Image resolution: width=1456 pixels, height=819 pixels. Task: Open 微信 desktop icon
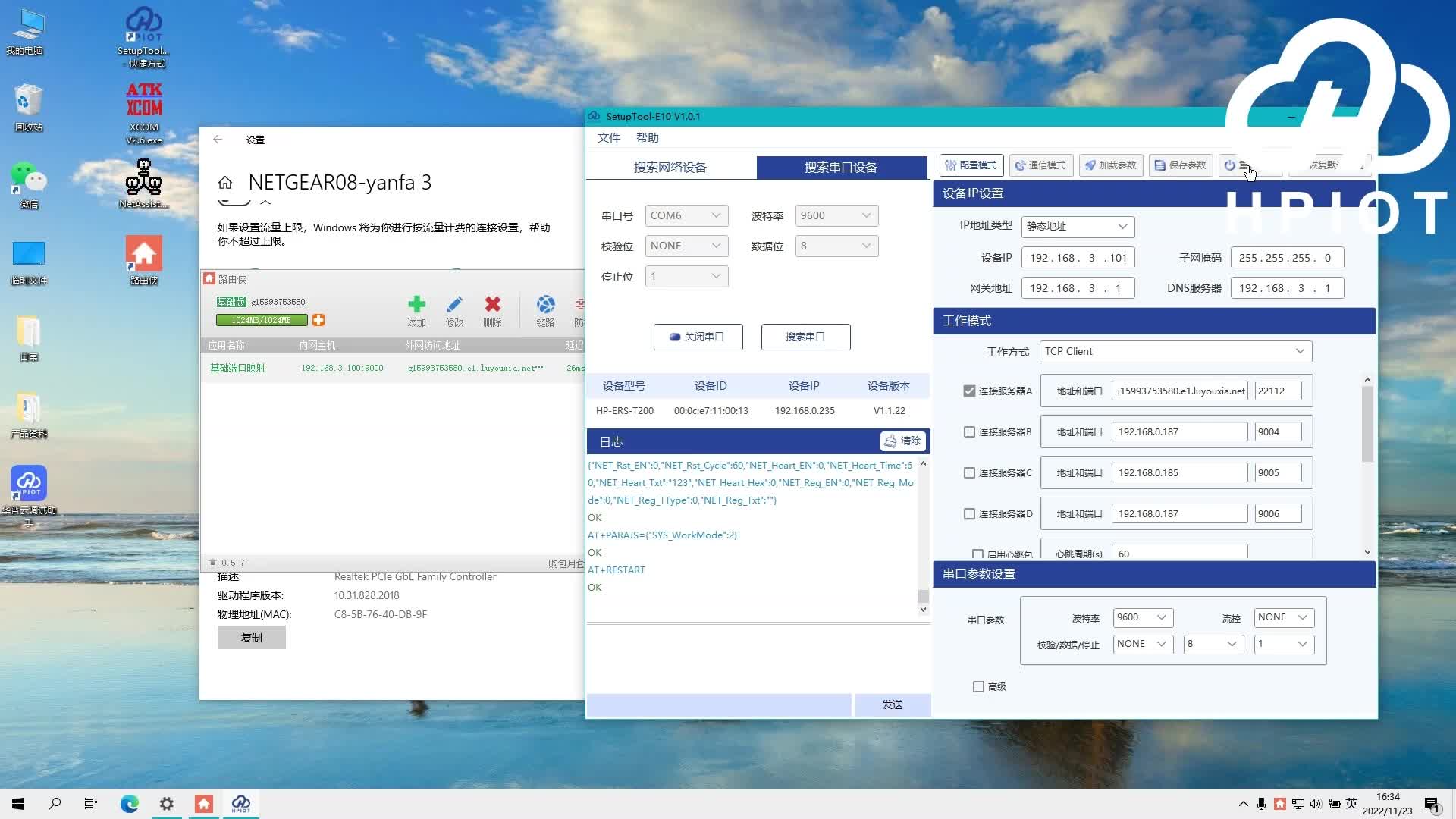(x=29, y=185)
